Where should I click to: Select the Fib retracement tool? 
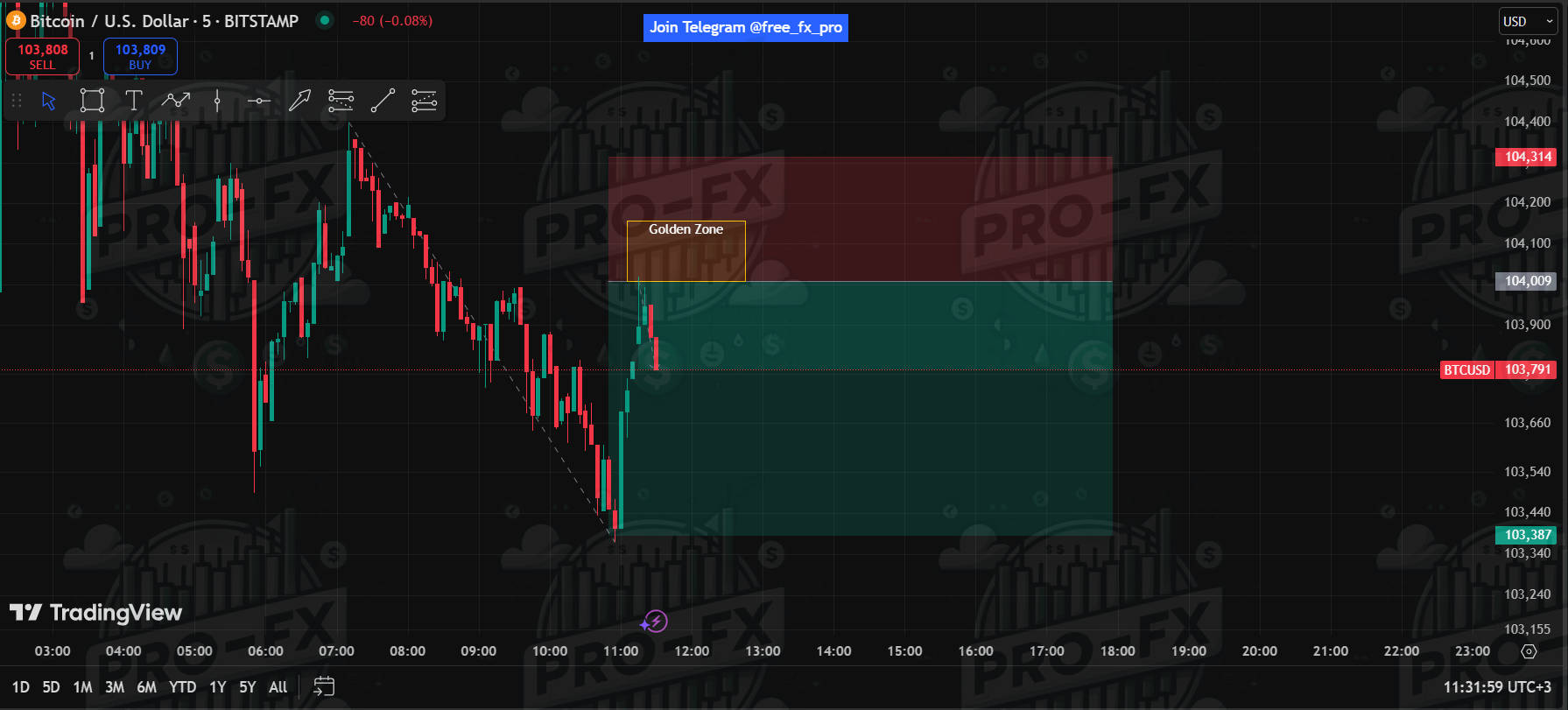click(341, 101)
